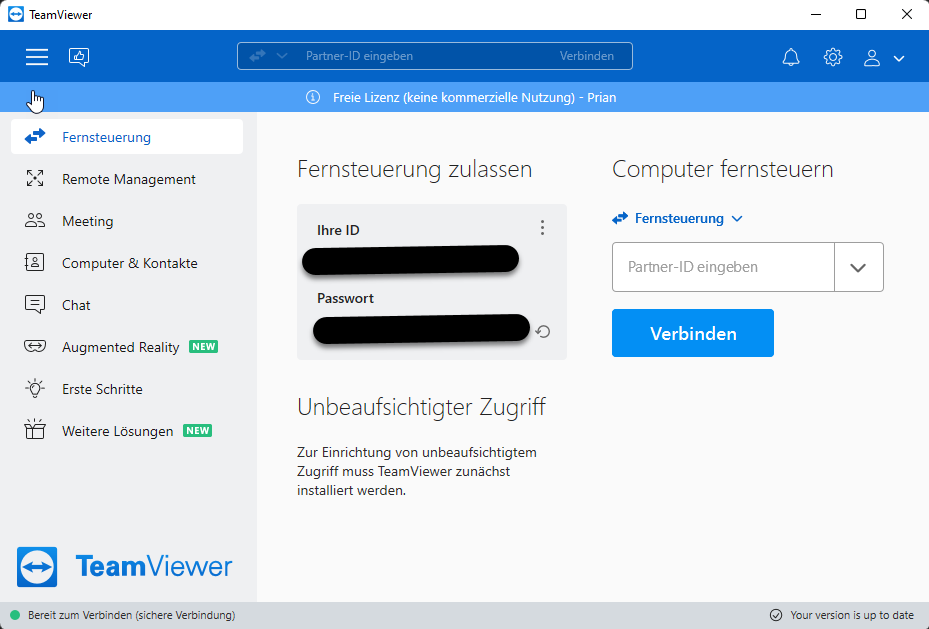Open Weitere Lösungen
929x629 pixels.
(x=127, y=431)
